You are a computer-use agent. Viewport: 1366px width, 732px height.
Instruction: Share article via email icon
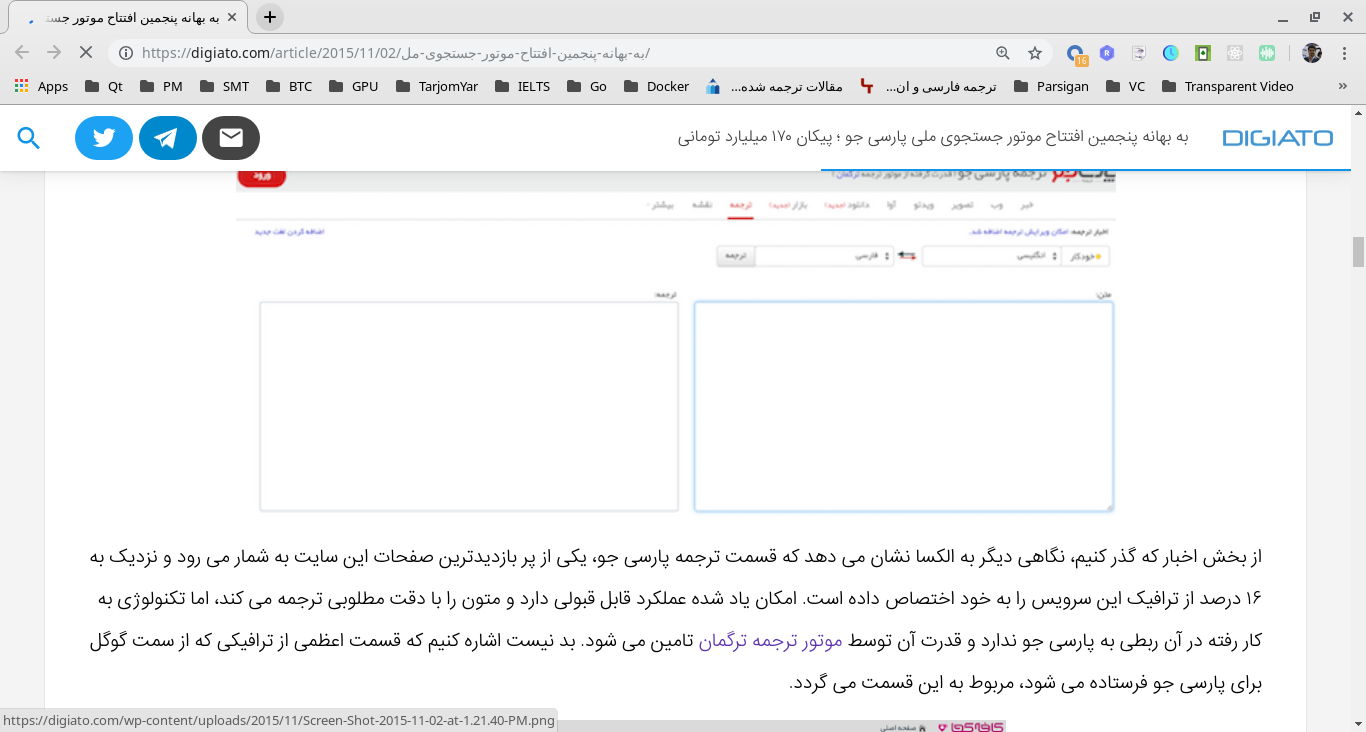231,138
